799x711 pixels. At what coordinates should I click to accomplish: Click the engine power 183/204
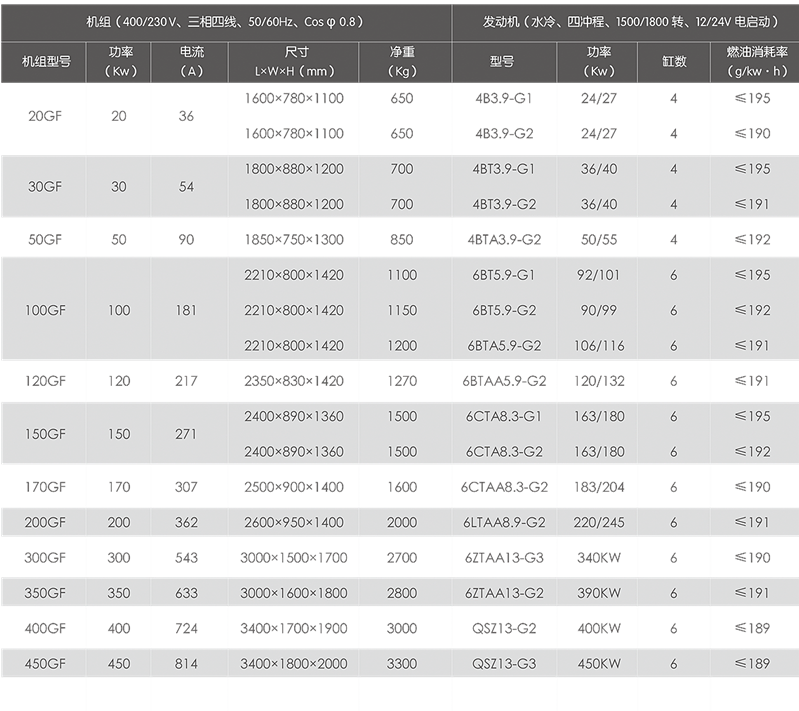pyautogui.click(x=599, y=487)
